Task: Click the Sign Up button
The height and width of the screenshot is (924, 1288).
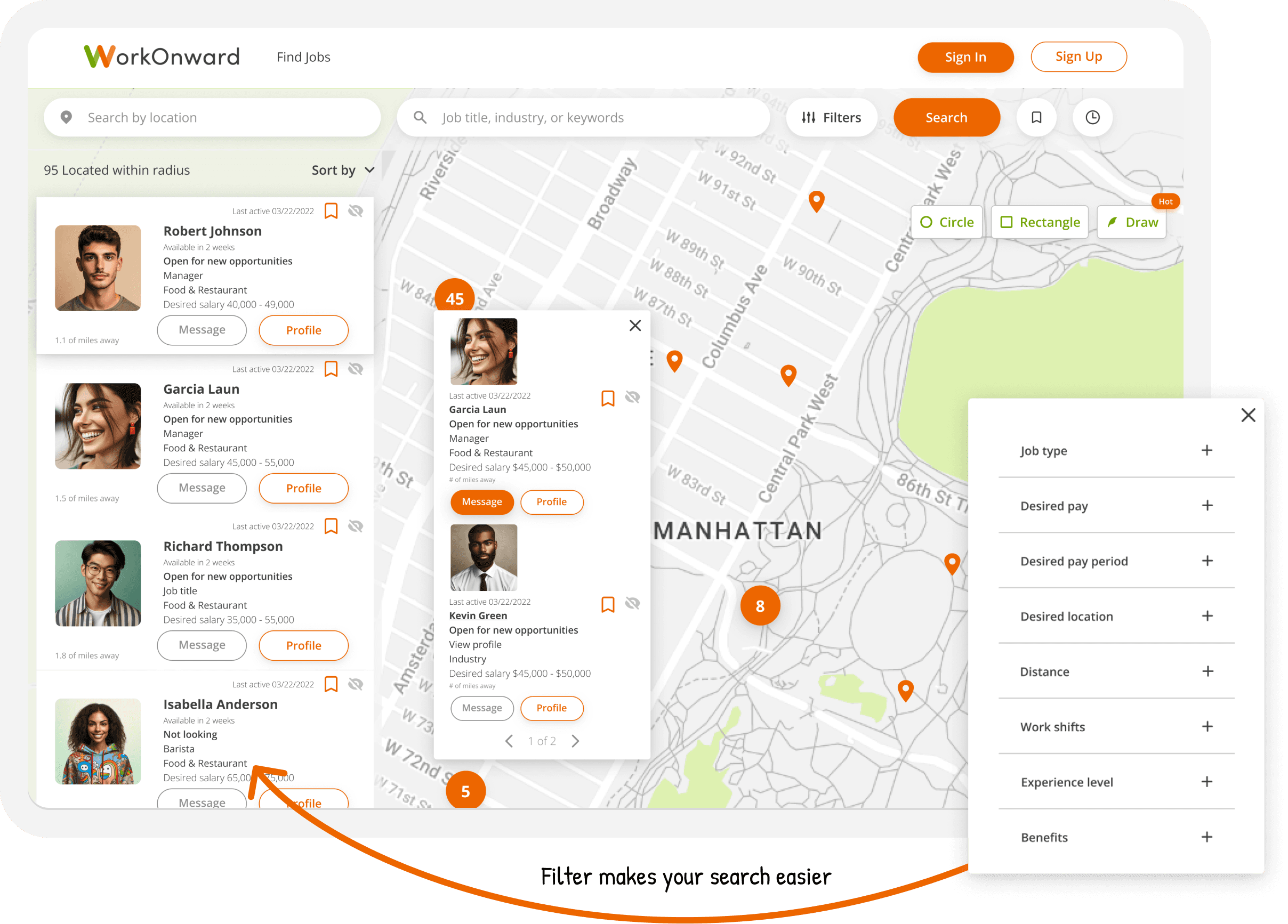Action: [x=1078, y=57]
